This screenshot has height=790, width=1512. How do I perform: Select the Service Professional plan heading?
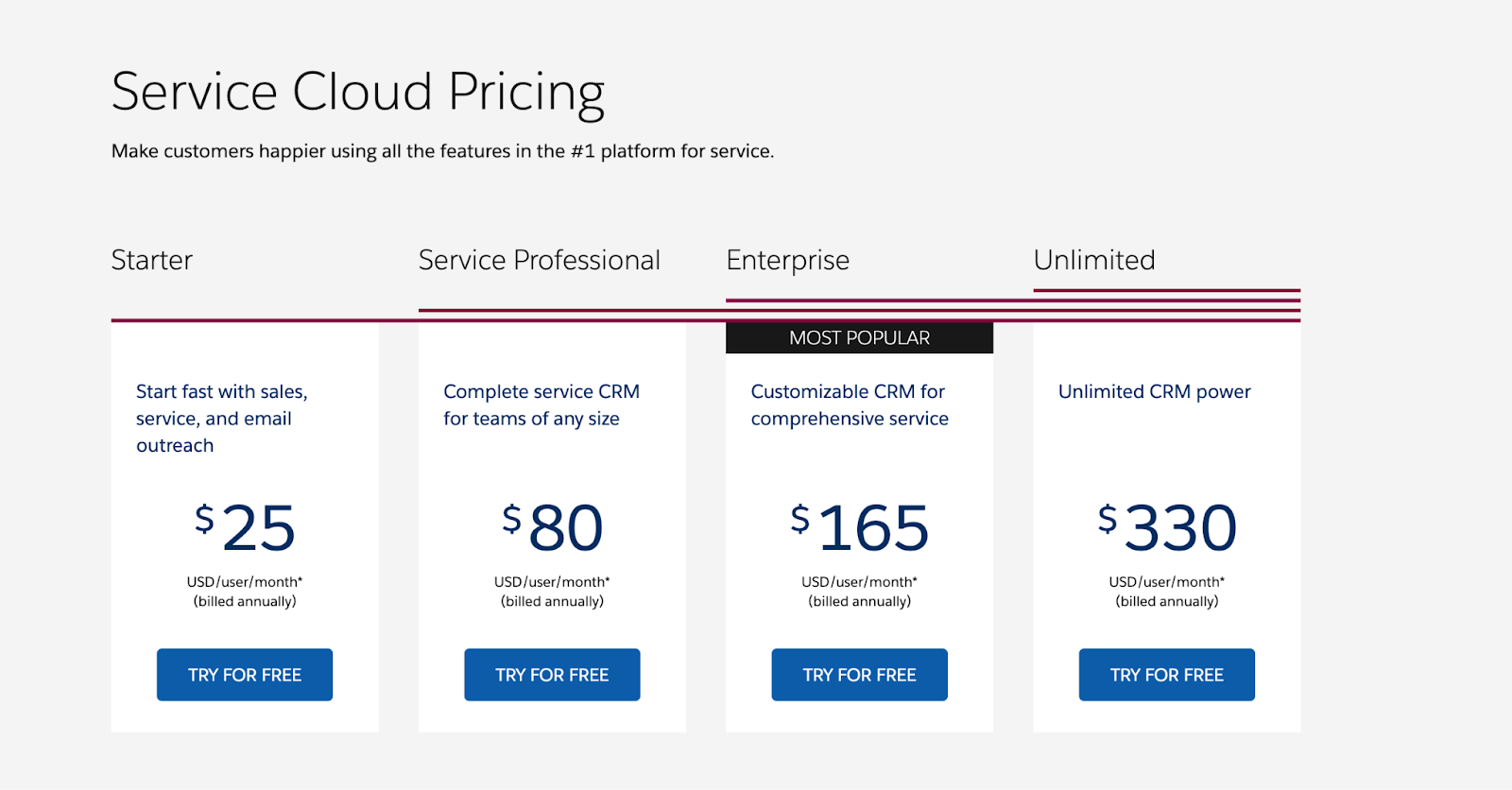pyautogui.click(x=539, y=260)
